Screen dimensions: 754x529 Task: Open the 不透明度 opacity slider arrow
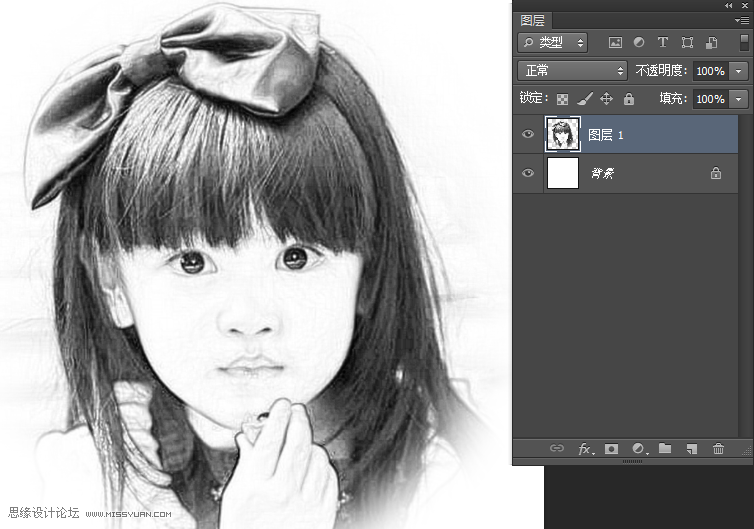coord(739,71)
